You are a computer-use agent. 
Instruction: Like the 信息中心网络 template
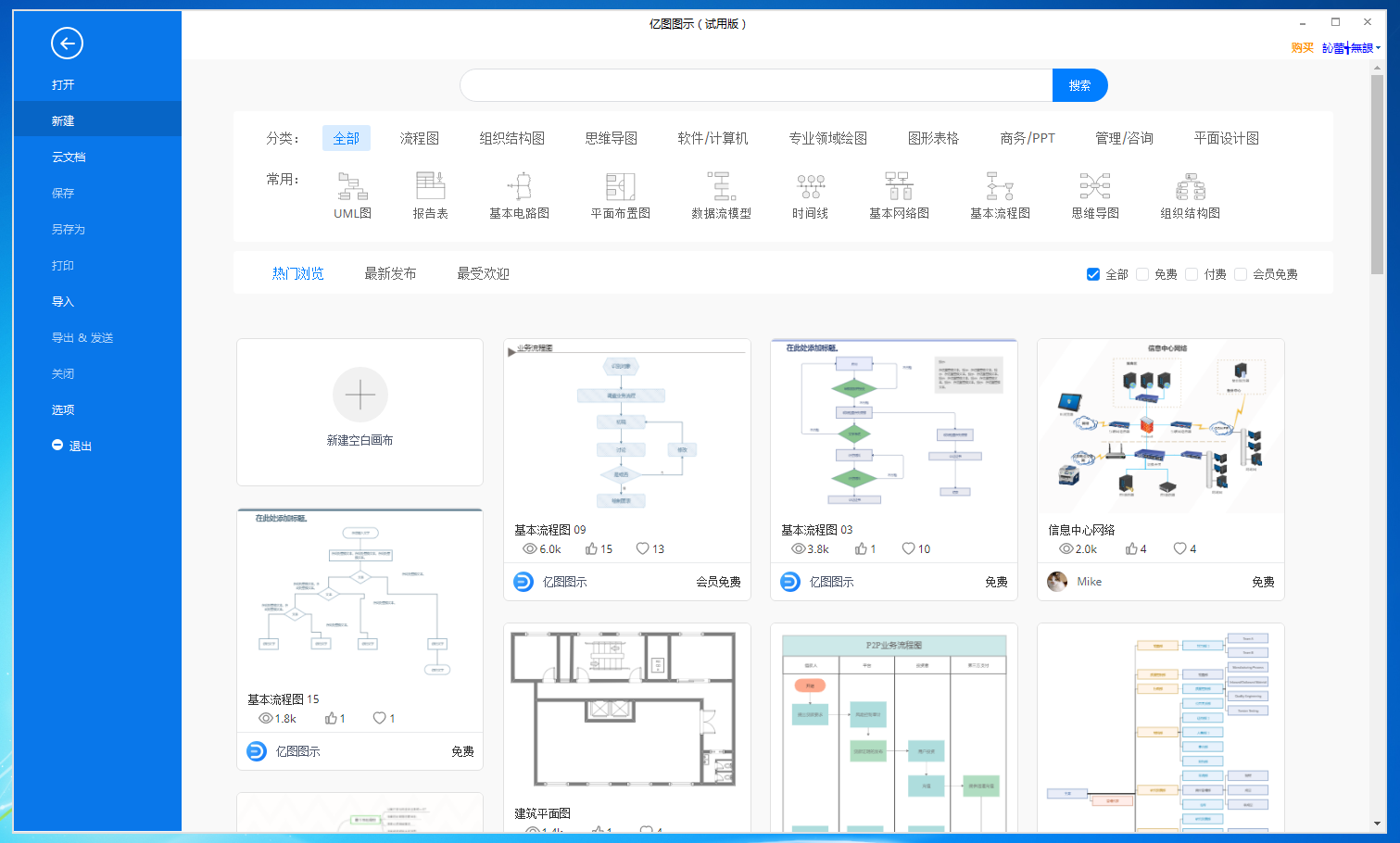[1131, 548]
